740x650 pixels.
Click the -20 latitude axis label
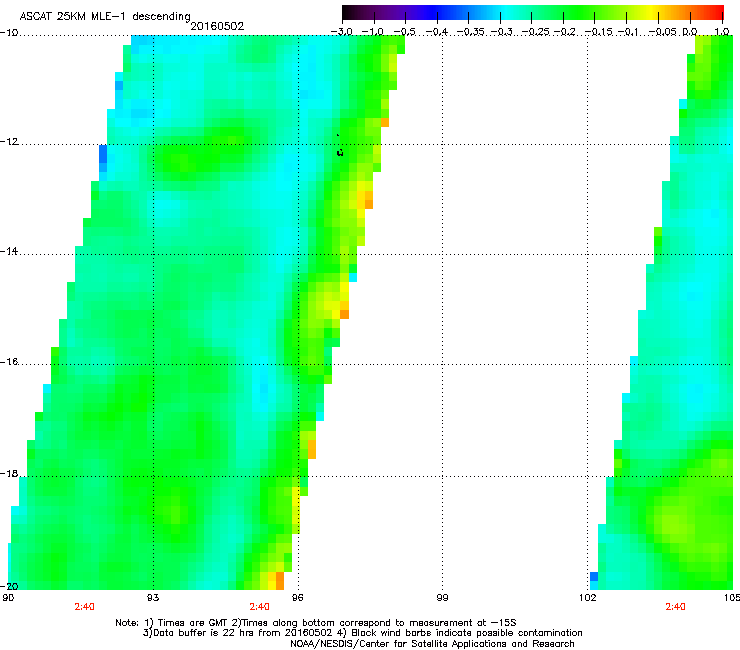click(x=9, y=586)
